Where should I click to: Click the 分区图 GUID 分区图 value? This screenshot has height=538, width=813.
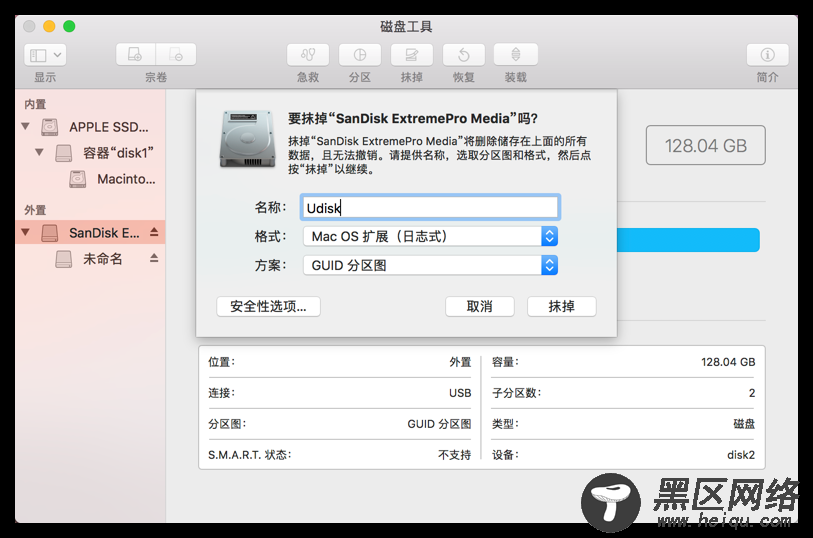439,424
